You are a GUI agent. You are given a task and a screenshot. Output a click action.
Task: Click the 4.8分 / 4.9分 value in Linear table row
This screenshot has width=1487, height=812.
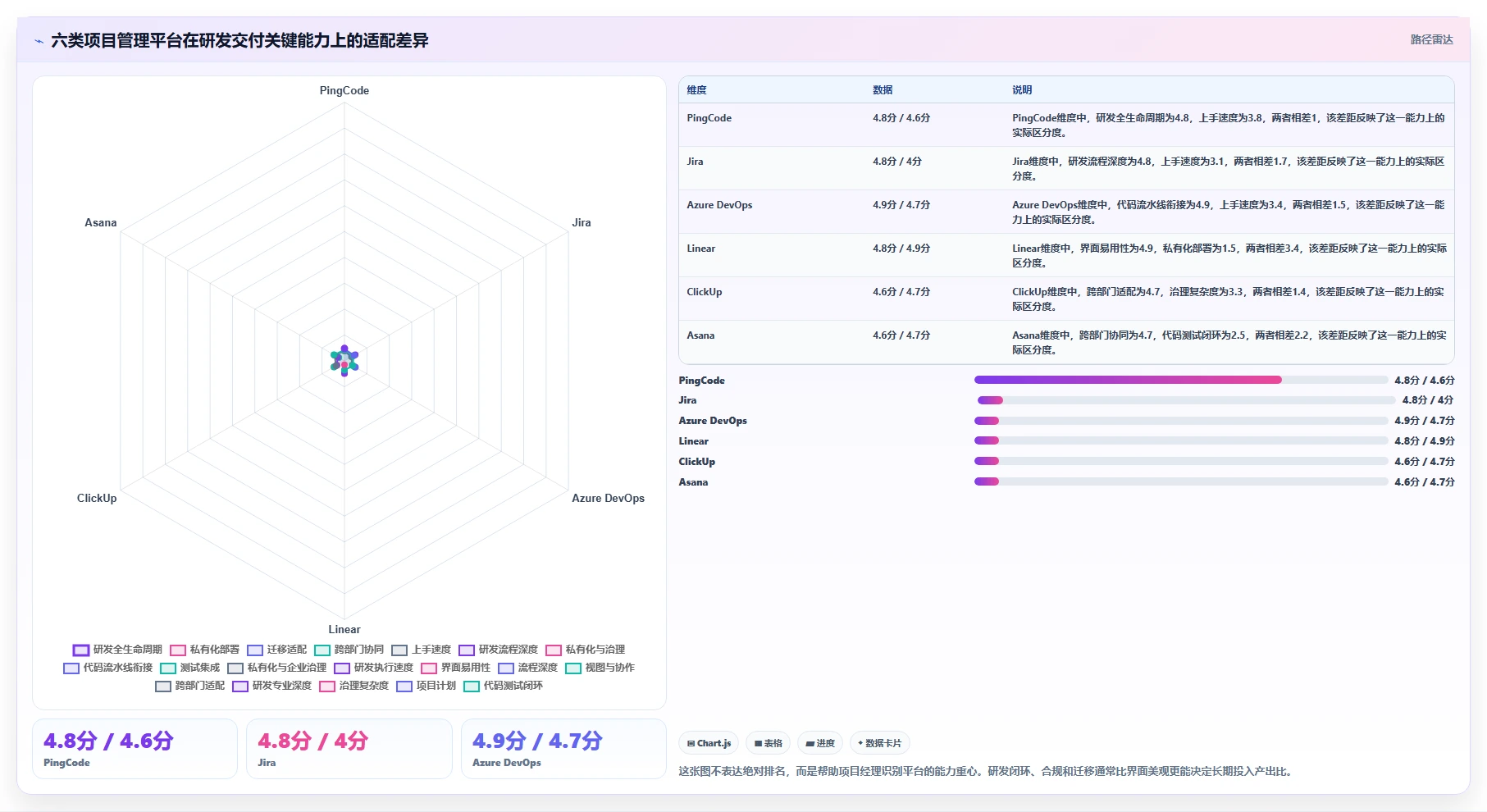[901, 249]
